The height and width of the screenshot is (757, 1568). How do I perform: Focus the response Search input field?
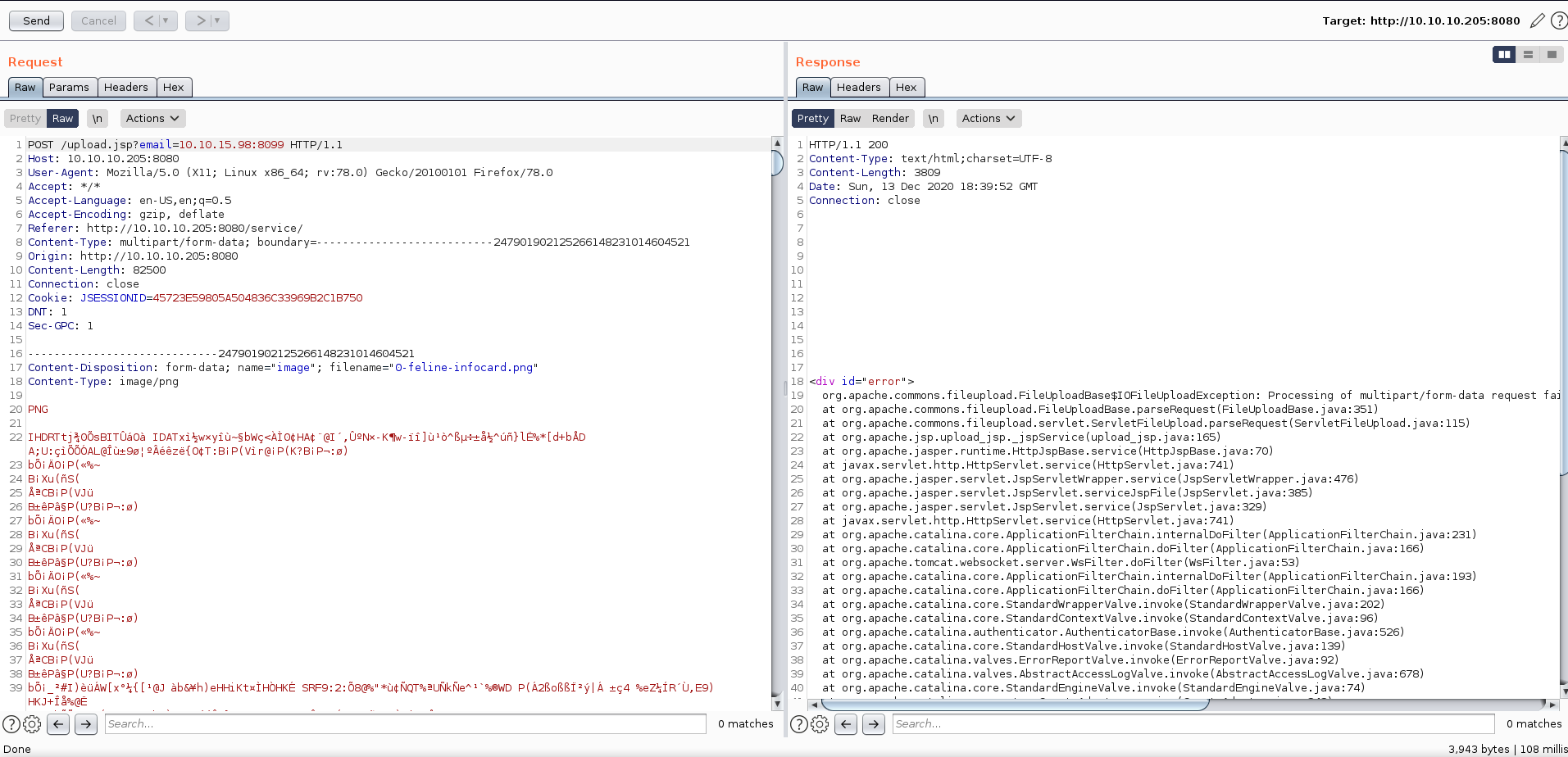click(1192, 724)
